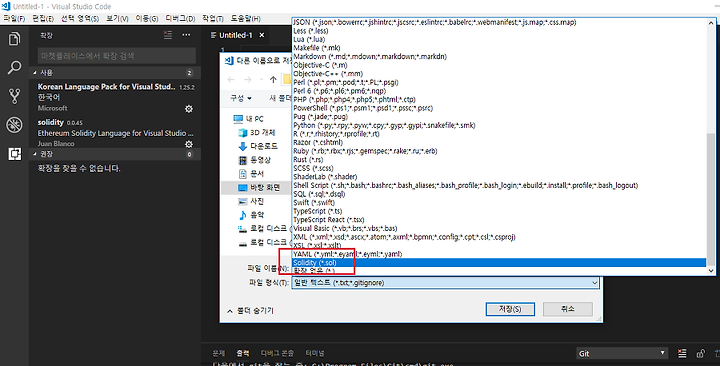Open settings gear for Korean Language Pack
The height and width of the screenshot is (366, 720).
point(189,109)
